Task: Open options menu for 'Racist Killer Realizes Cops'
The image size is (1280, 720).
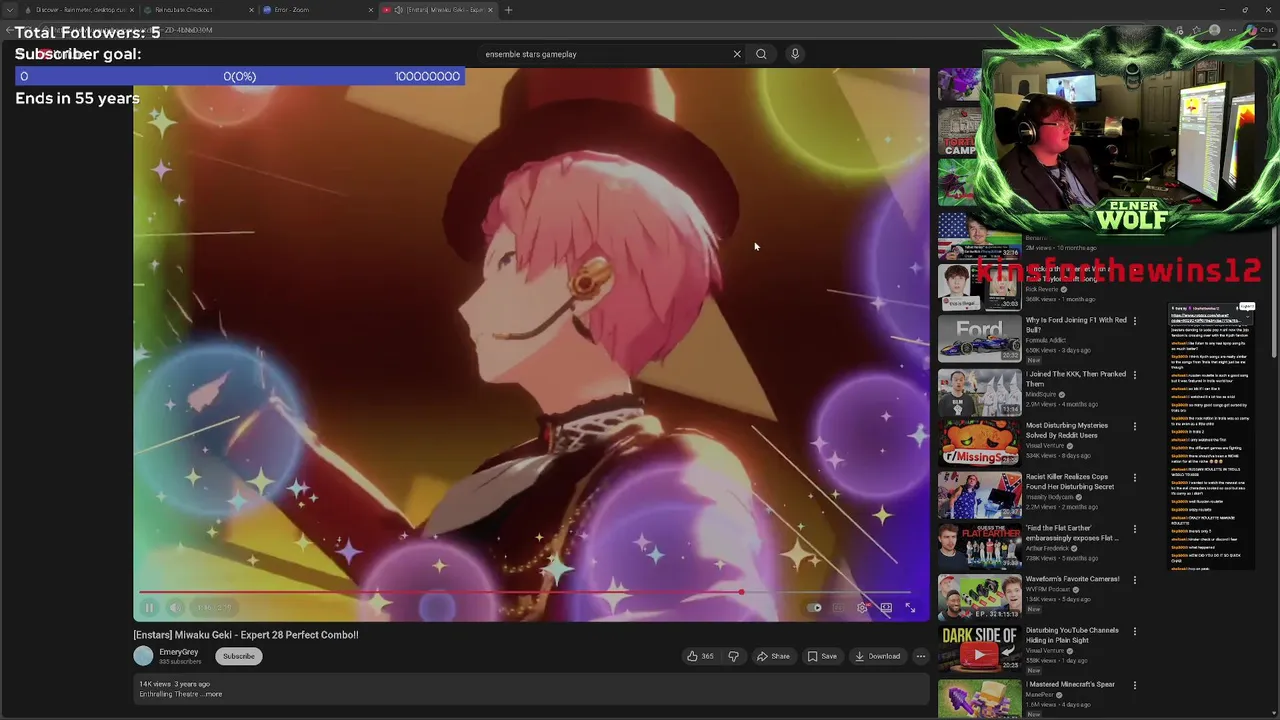Action: (1134, 478)
